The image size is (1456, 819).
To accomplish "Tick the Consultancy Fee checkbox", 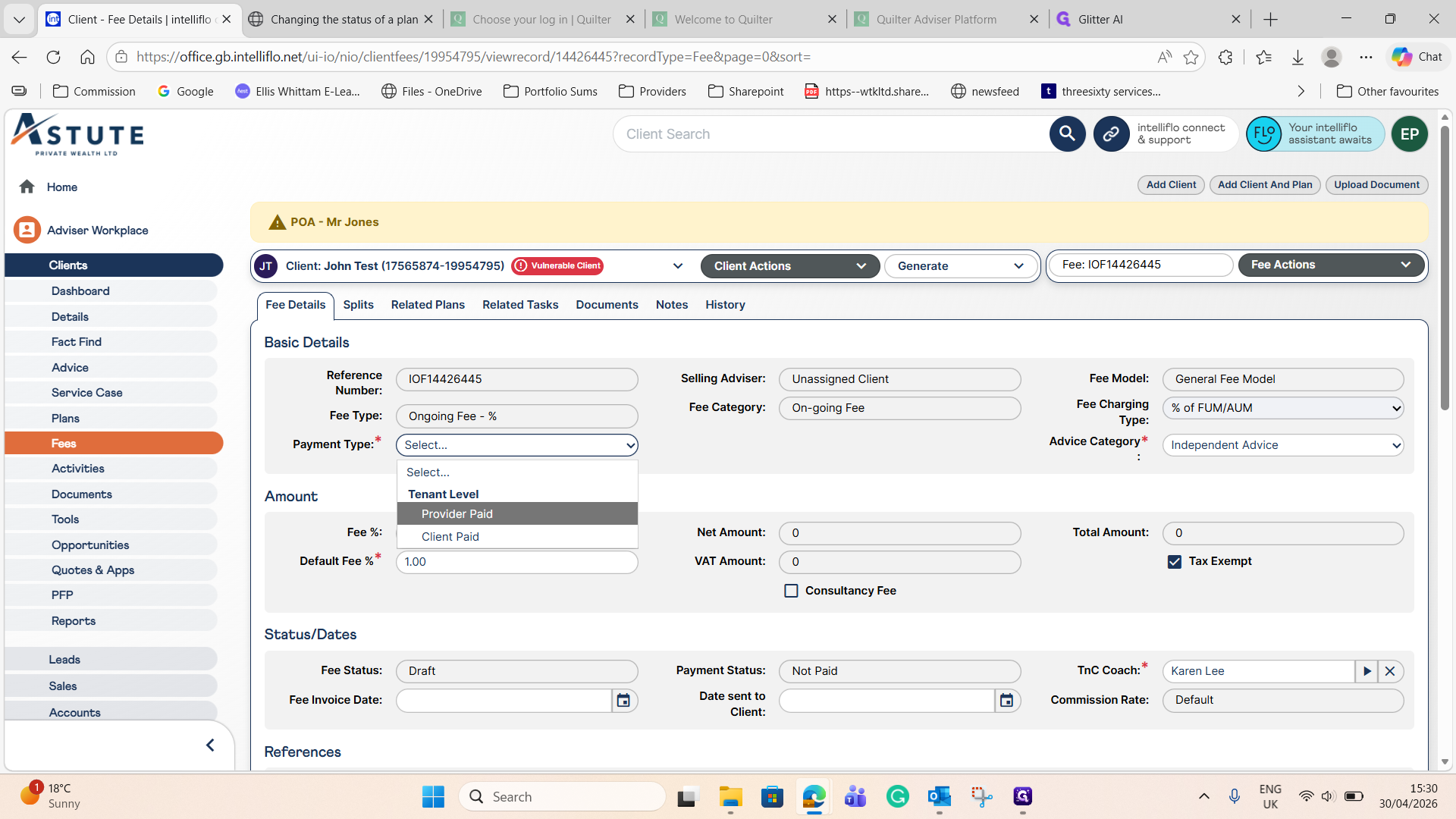I will (x=791, y=591).
